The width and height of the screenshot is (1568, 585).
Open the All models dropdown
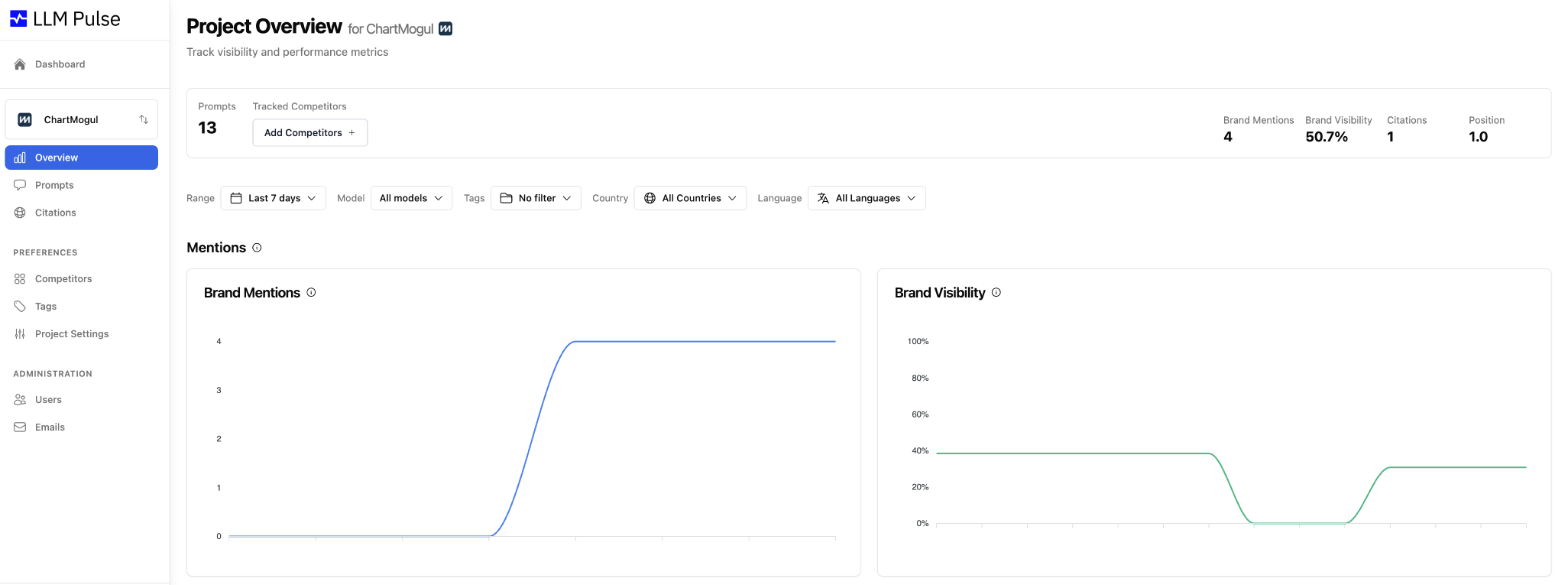[411, 198]
